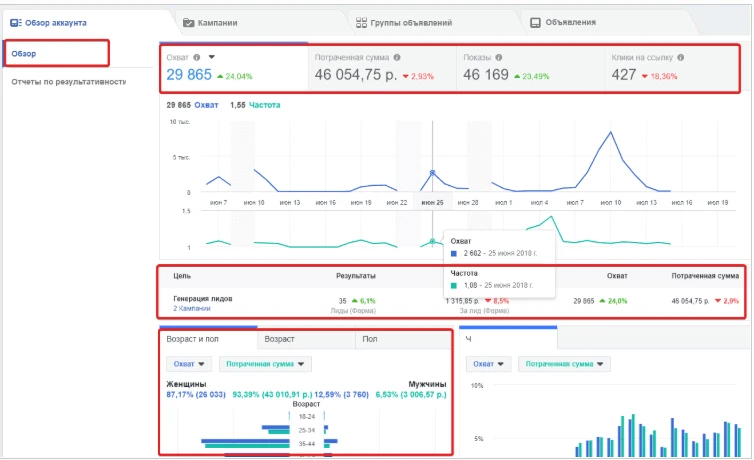Select the 46 054,75 р. spend metric card
This screenshot has width=754, height=460.
[x=382, y=68]
